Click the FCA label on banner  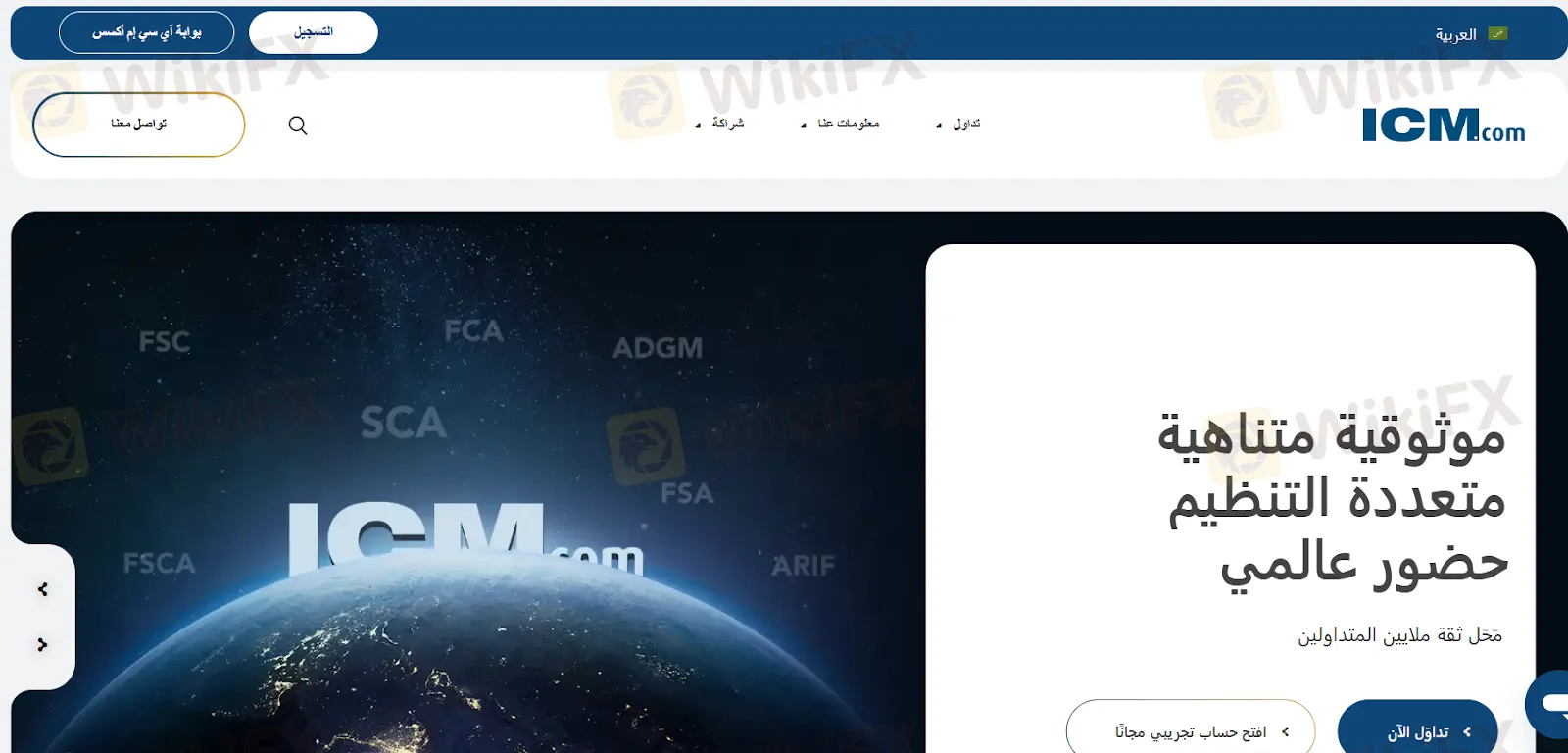473,331
